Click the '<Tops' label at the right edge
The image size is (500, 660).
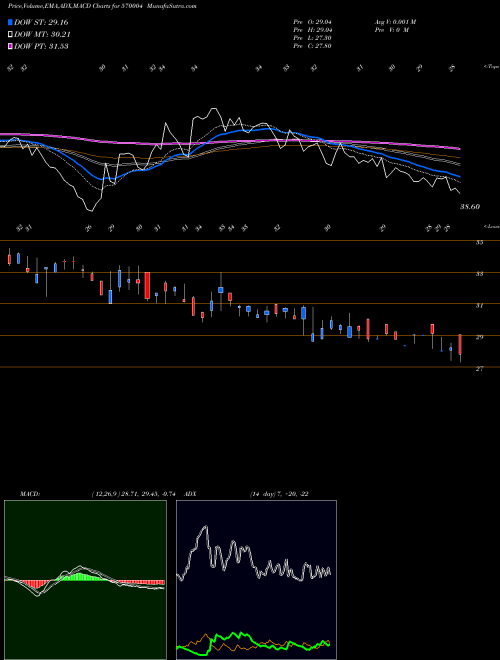[x=492, y=67]
